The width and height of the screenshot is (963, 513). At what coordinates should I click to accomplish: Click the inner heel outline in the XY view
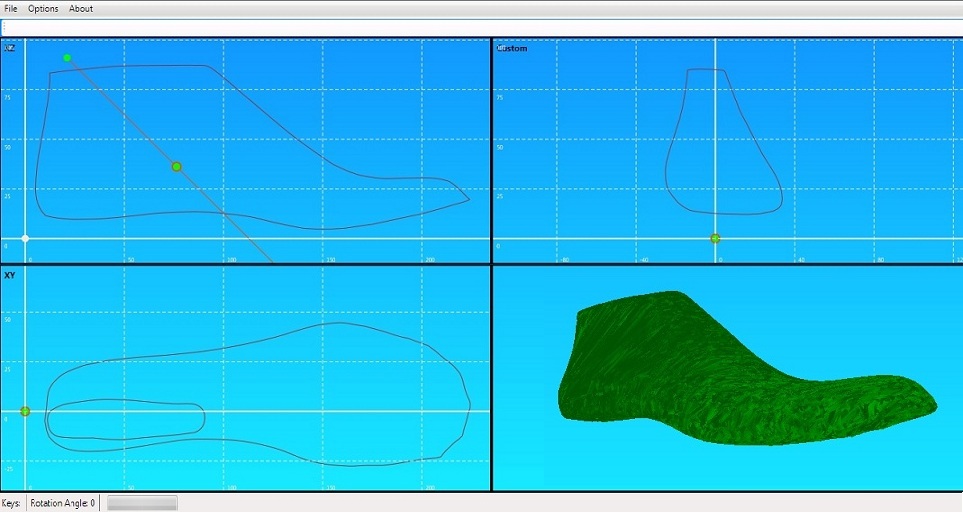[123, 401]
